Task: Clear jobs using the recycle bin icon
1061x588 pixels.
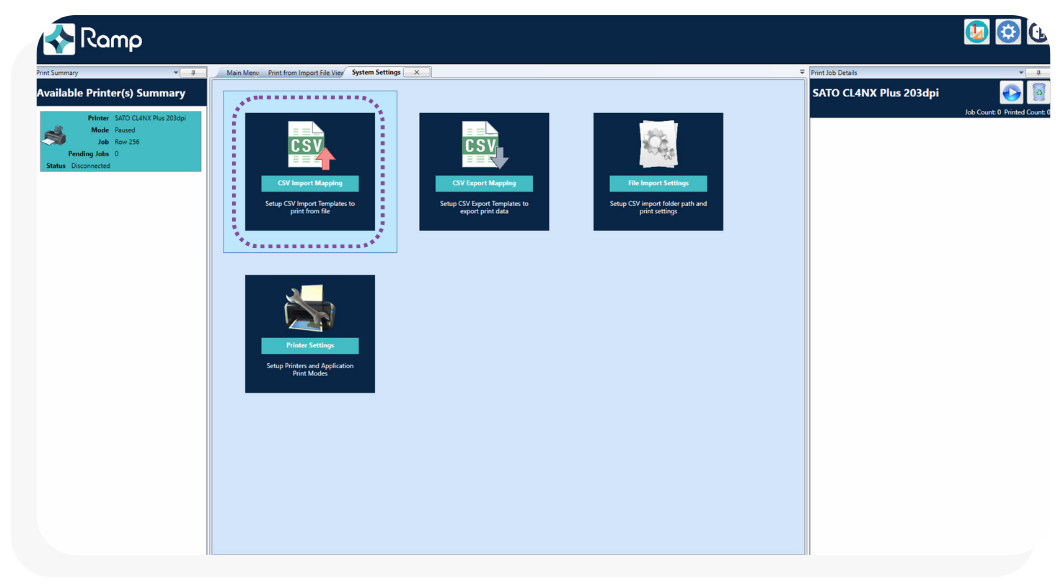Action: [1040, 91]
